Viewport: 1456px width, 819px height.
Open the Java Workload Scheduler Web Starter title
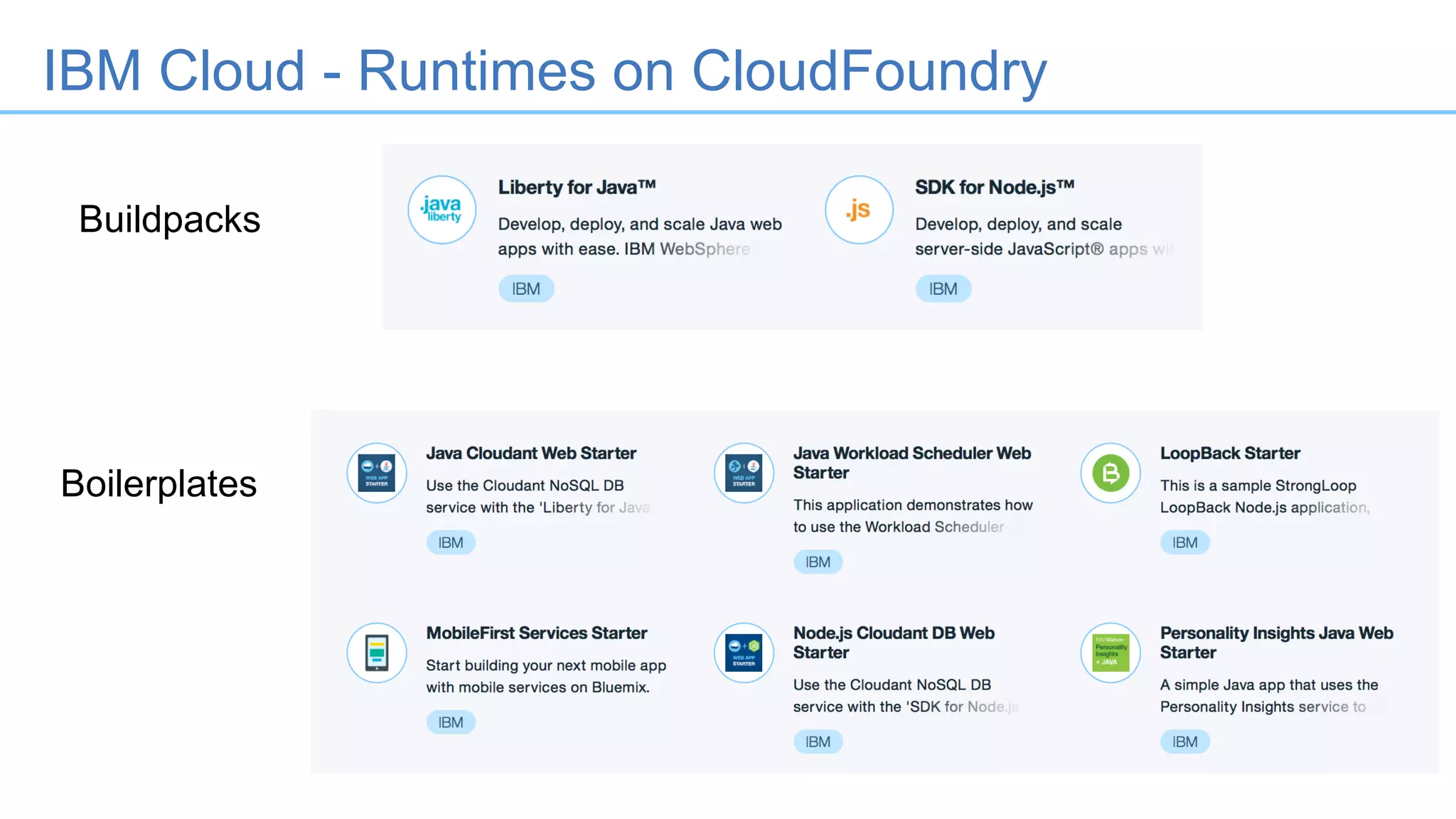click(912, 463)
